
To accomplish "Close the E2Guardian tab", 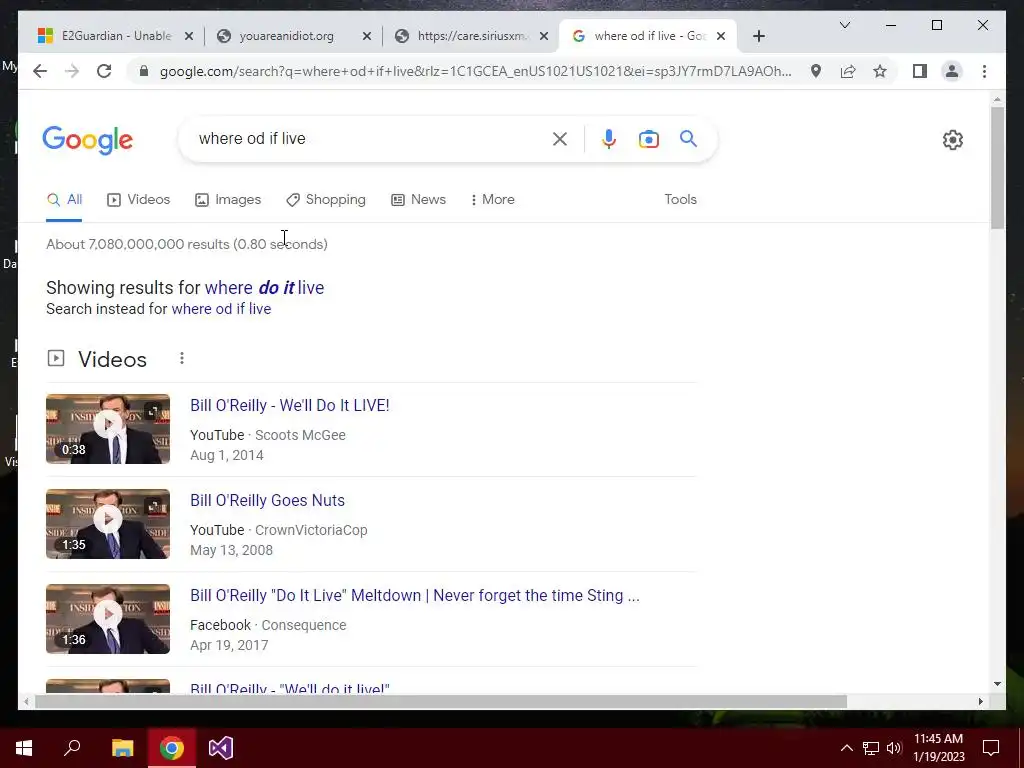I will 189,36.
